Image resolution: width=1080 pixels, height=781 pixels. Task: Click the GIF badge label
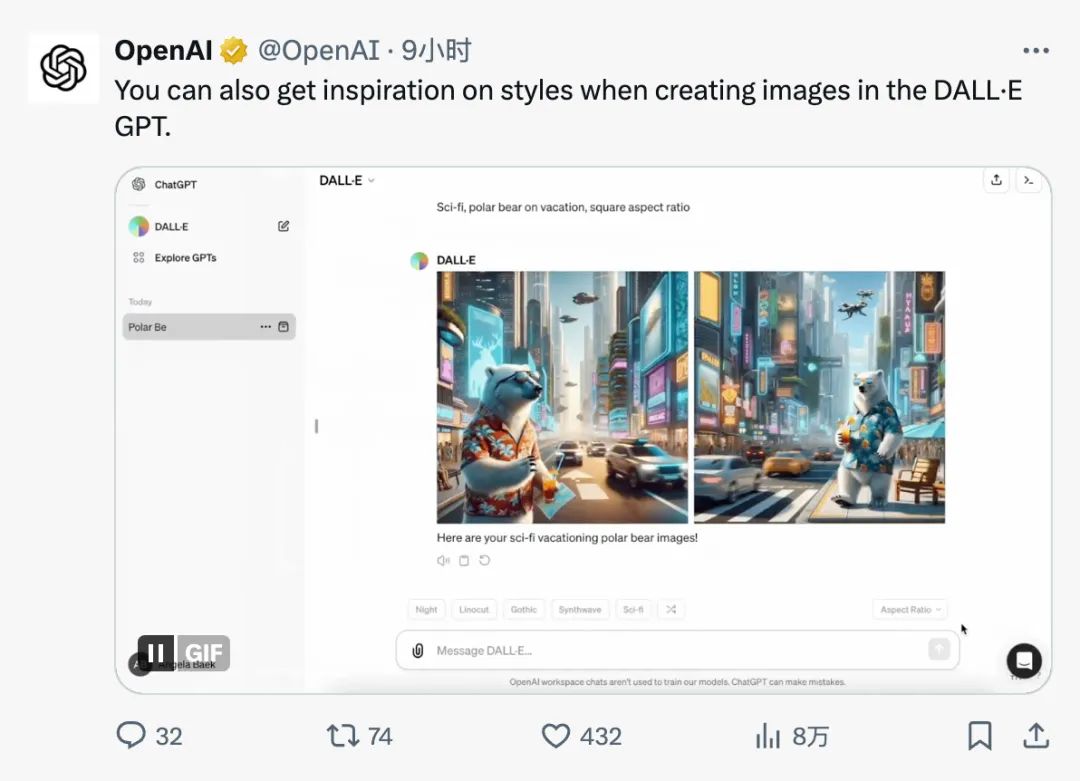coord(204,653)
